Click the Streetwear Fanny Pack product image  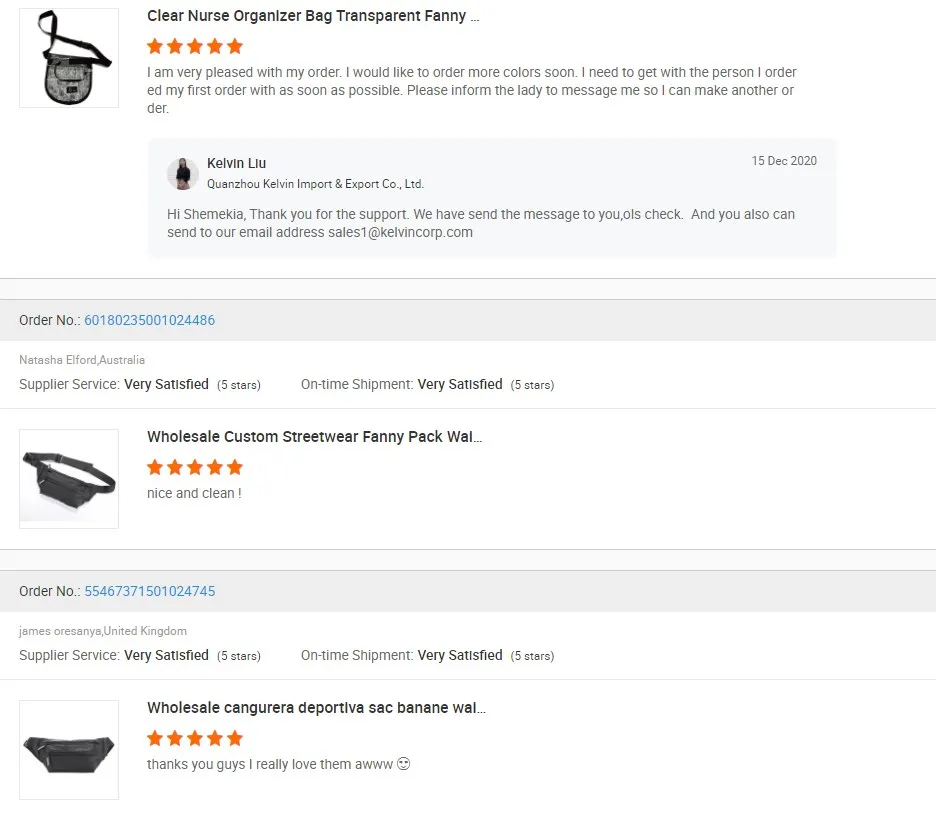coord(69,479)
